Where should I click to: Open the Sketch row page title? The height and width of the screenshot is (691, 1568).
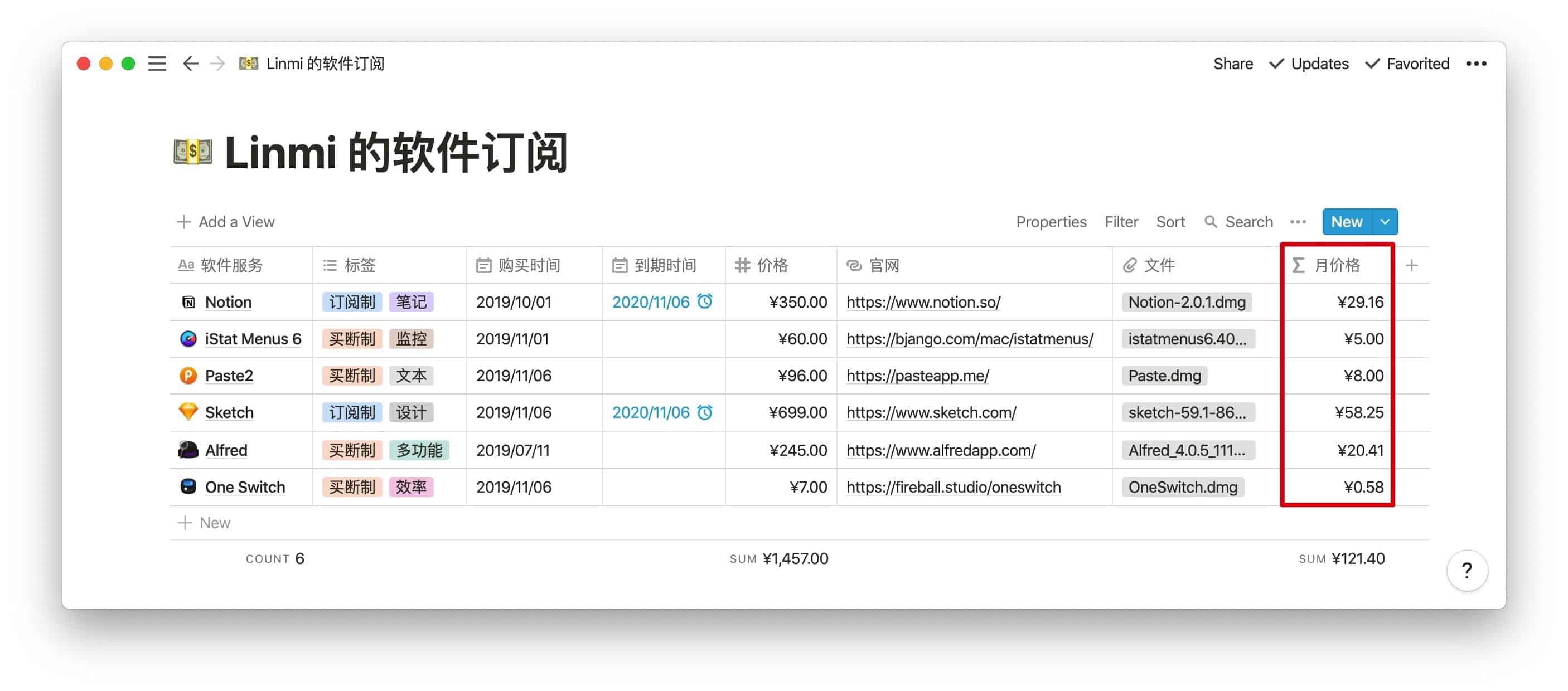click(229, 412)
